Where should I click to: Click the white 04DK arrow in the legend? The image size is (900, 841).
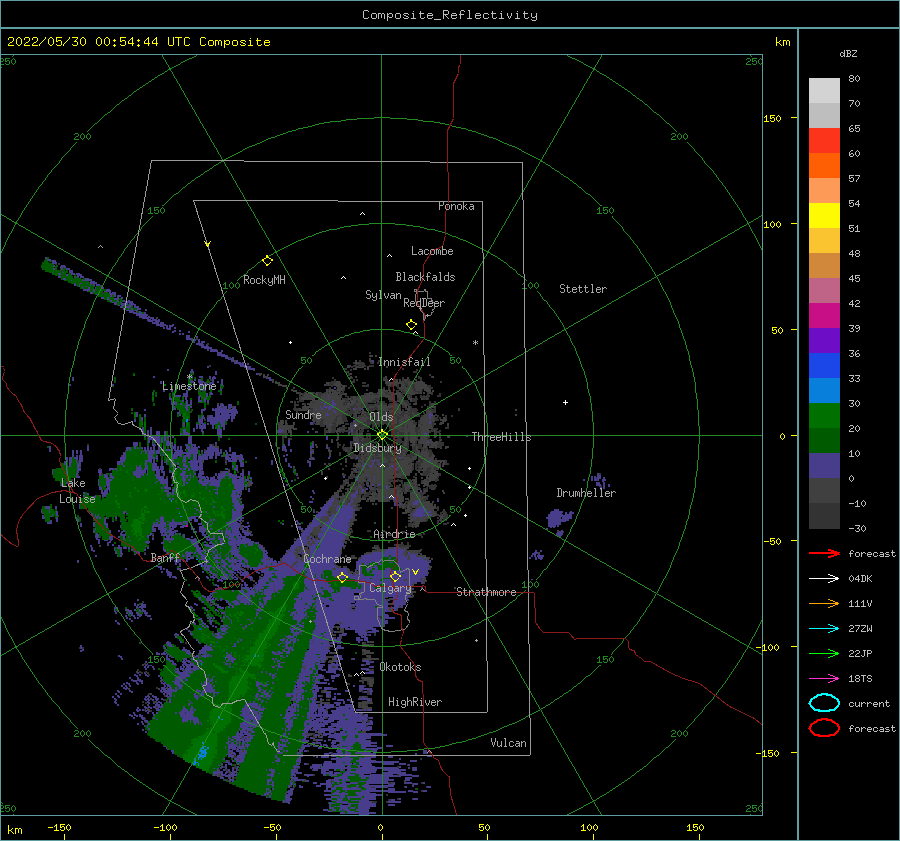[824, 579]
